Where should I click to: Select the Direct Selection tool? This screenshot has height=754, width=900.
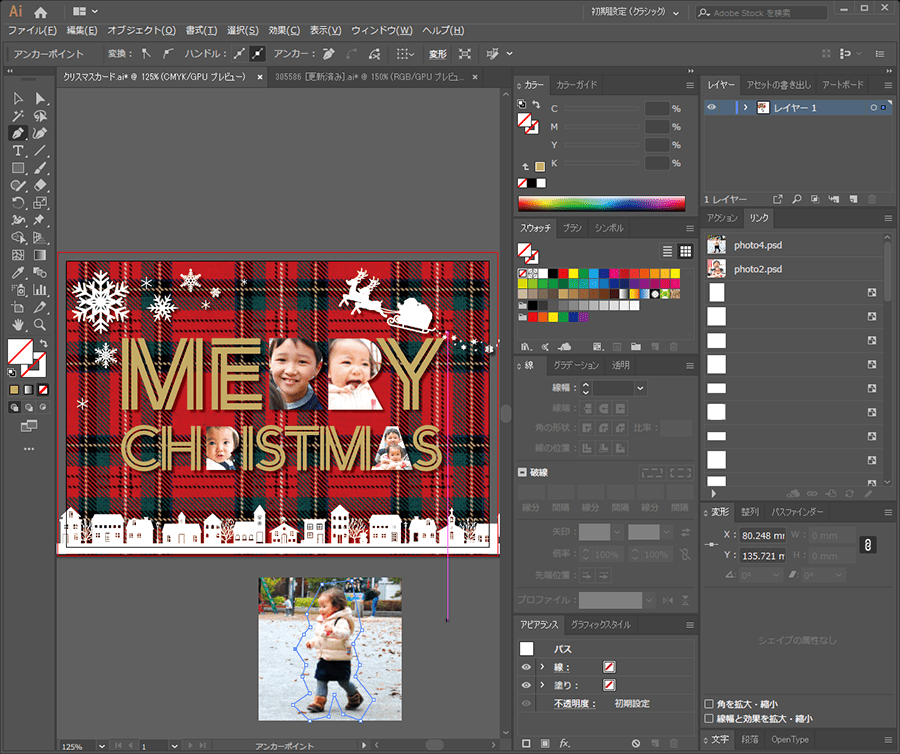pyautogui.click(x=40, y=98)
